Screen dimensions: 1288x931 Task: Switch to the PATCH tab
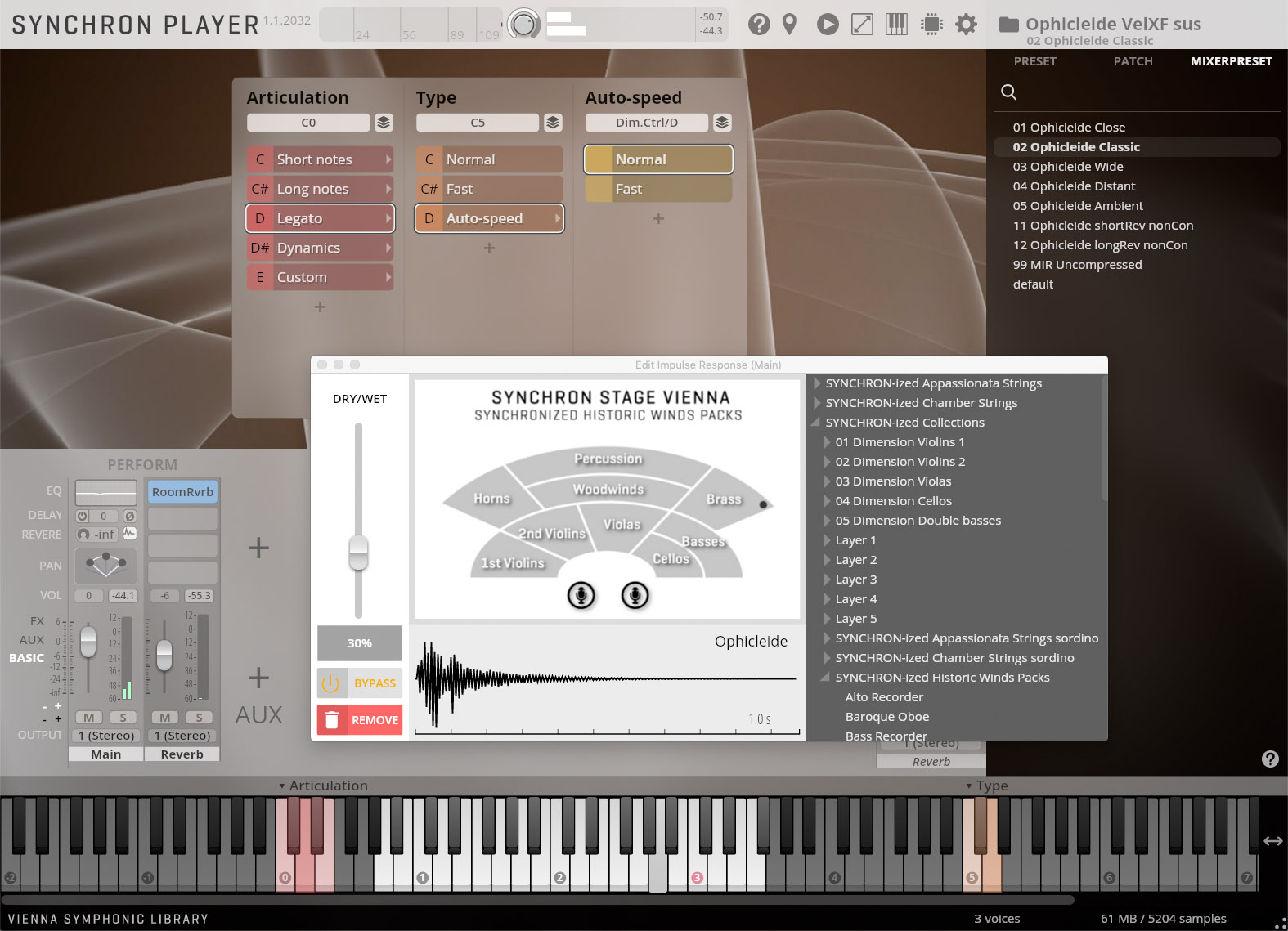[x=1133, y=61]
